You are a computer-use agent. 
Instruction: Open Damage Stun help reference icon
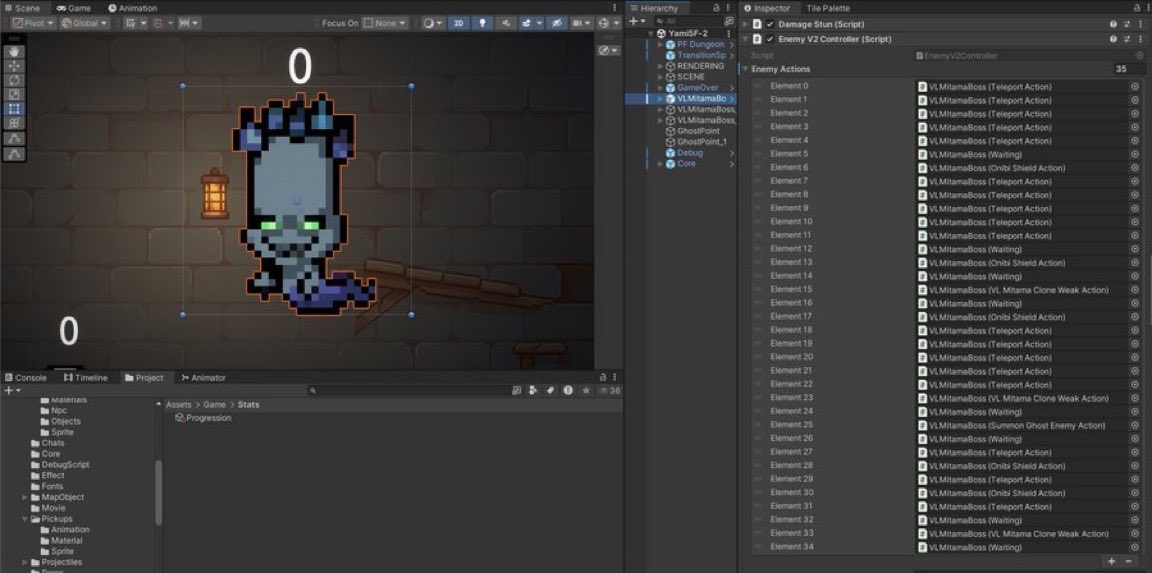(x=1114, y=24)
